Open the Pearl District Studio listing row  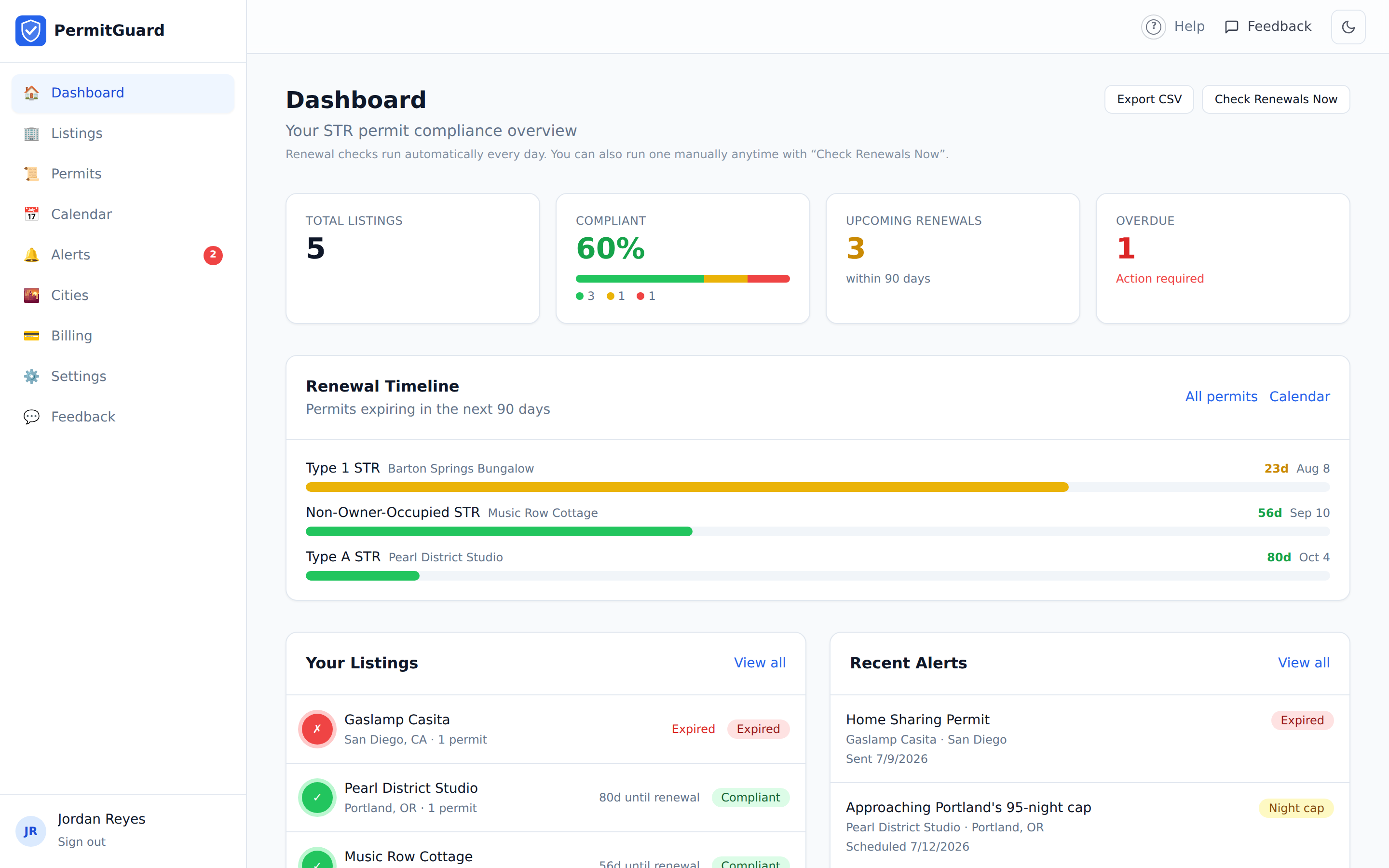(x=546, y=798)
